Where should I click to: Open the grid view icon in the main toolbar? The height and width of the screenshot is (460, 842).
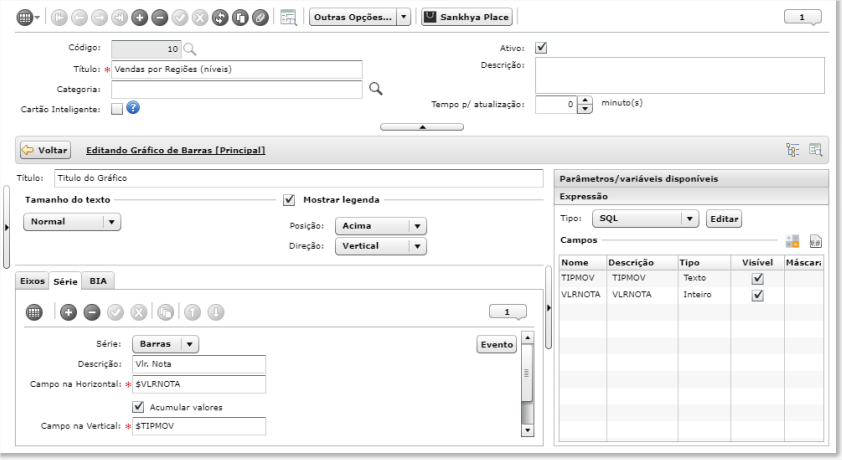pyautogui.click(x=25, y=18)
